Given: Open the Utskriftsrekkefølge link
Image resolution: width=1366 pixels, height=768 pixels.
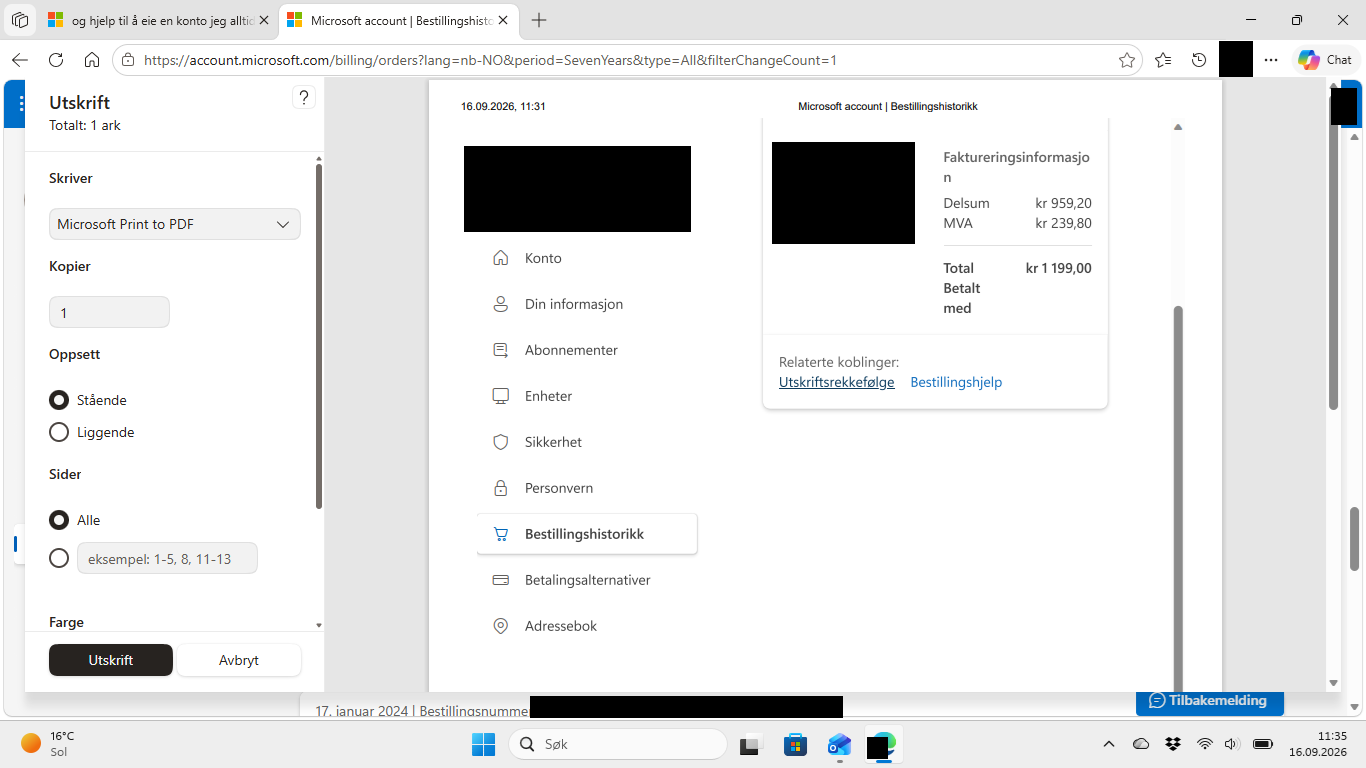Looking at the screenshot, I should point(837,382).
